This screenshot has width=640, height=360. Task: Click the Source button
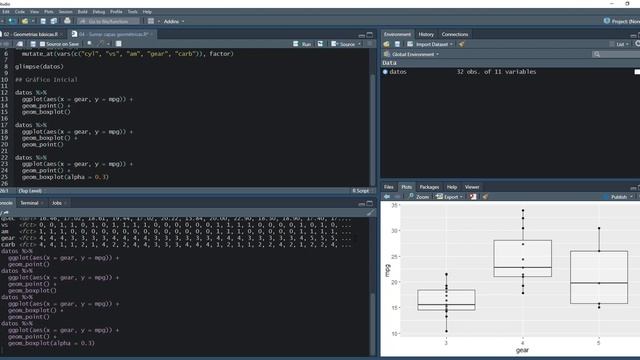(x=343, y=44)
